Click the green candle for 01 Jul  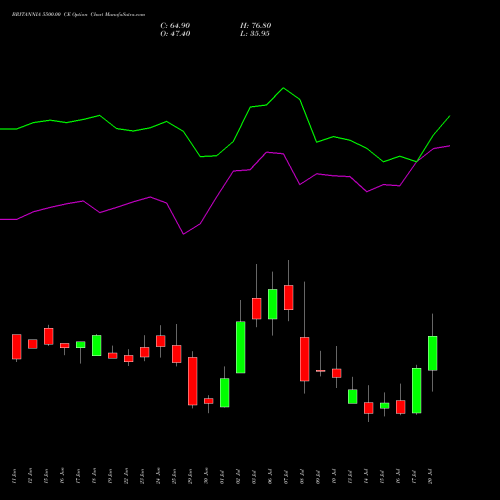[x=225, y=393]
